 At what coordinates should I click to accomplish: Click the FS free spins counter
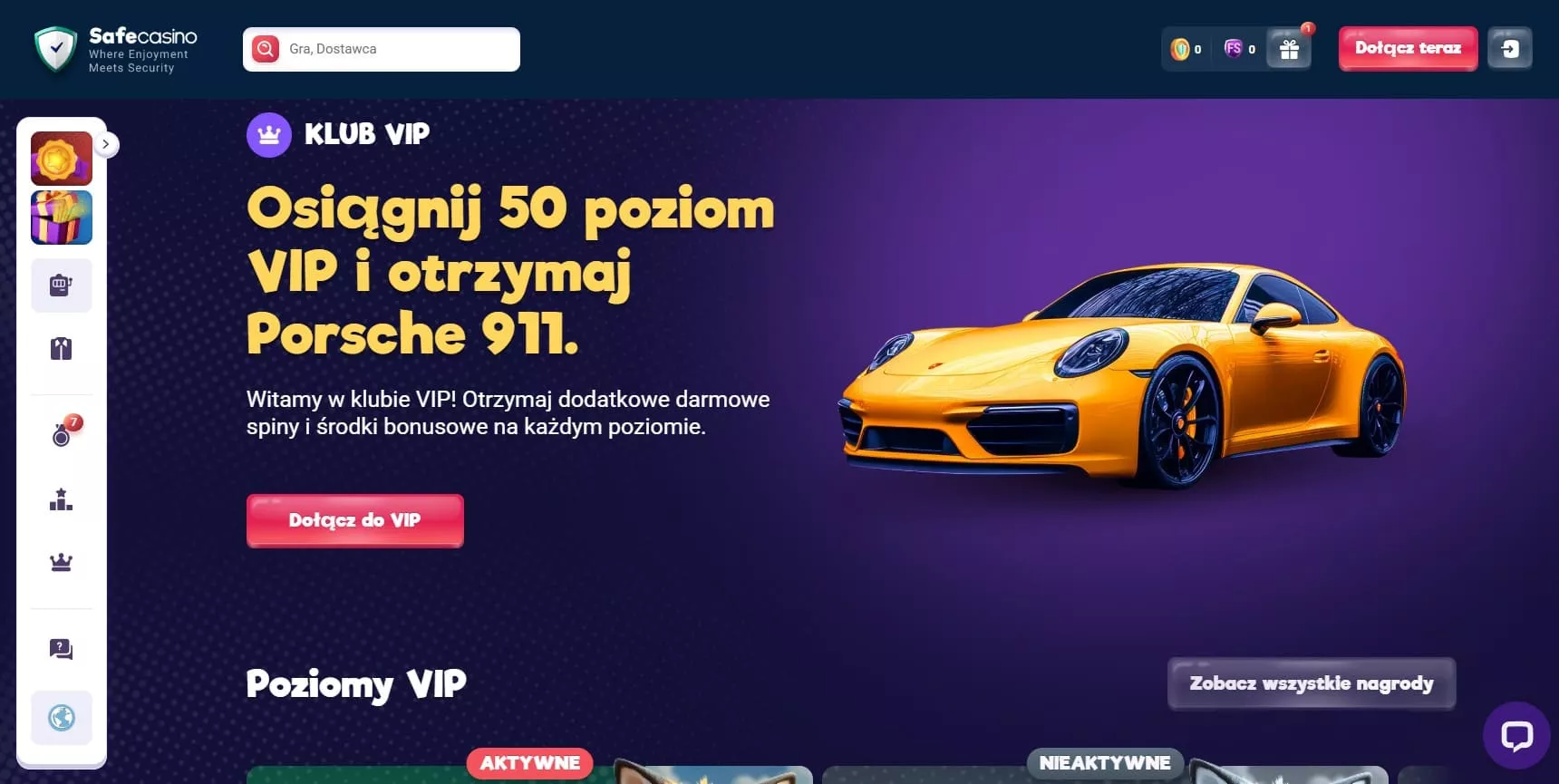pyautogui.click(x=1239, y=49)
